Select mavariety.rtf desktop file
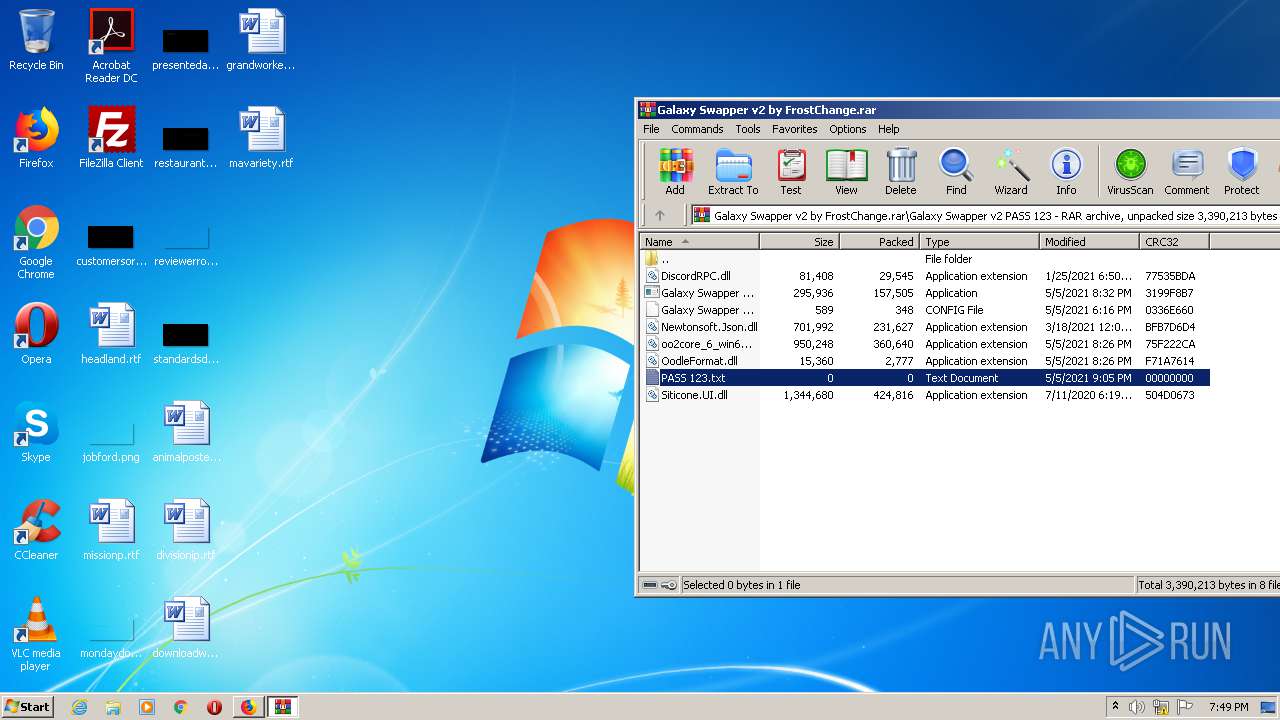Viewport: 1280px width, 720px height. 261,139
